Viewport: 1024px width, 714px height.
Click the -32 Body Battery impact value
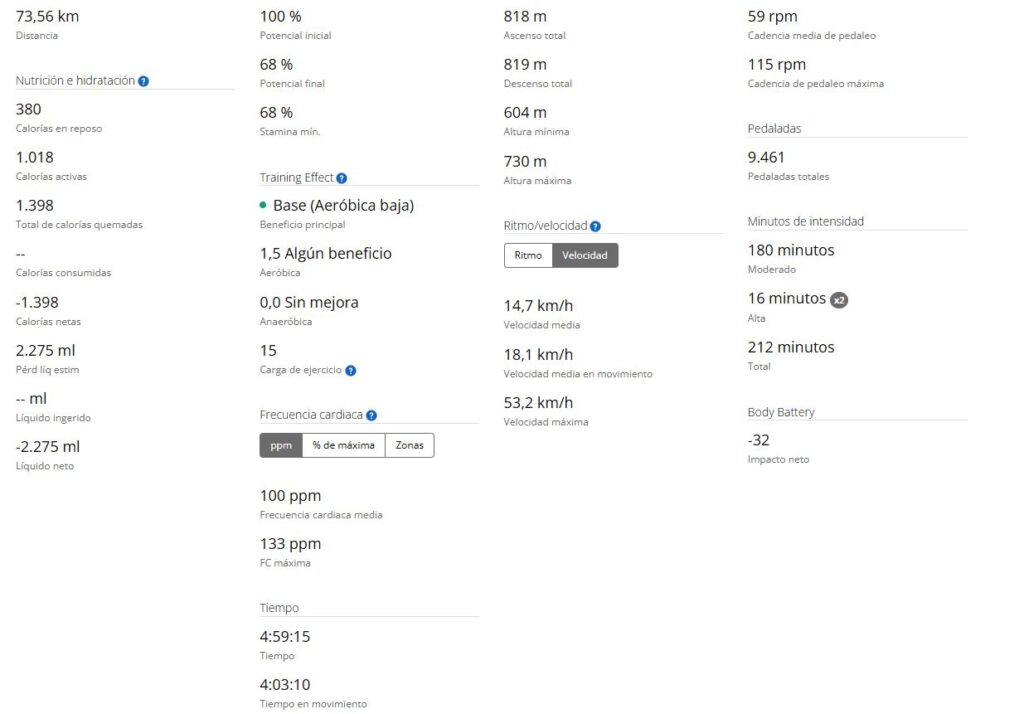759,440
